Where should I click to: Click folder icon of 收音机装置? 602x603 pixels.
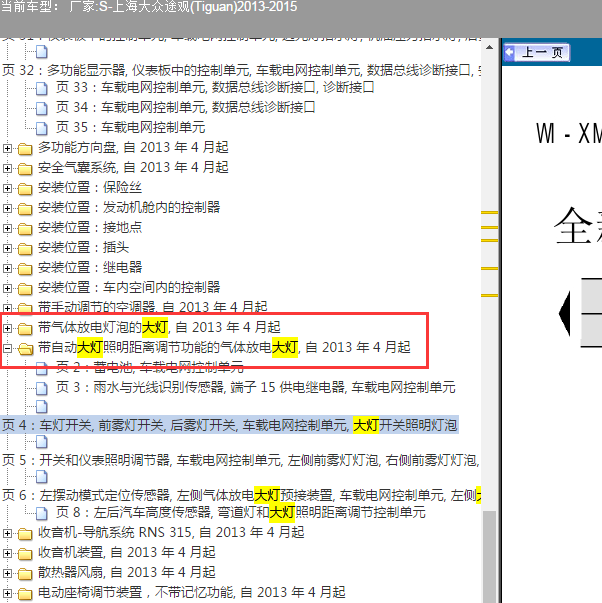pos(25,553)
